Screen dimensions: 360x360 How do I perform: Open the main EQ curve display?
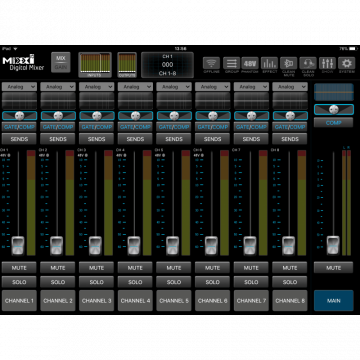pos(334,92)
